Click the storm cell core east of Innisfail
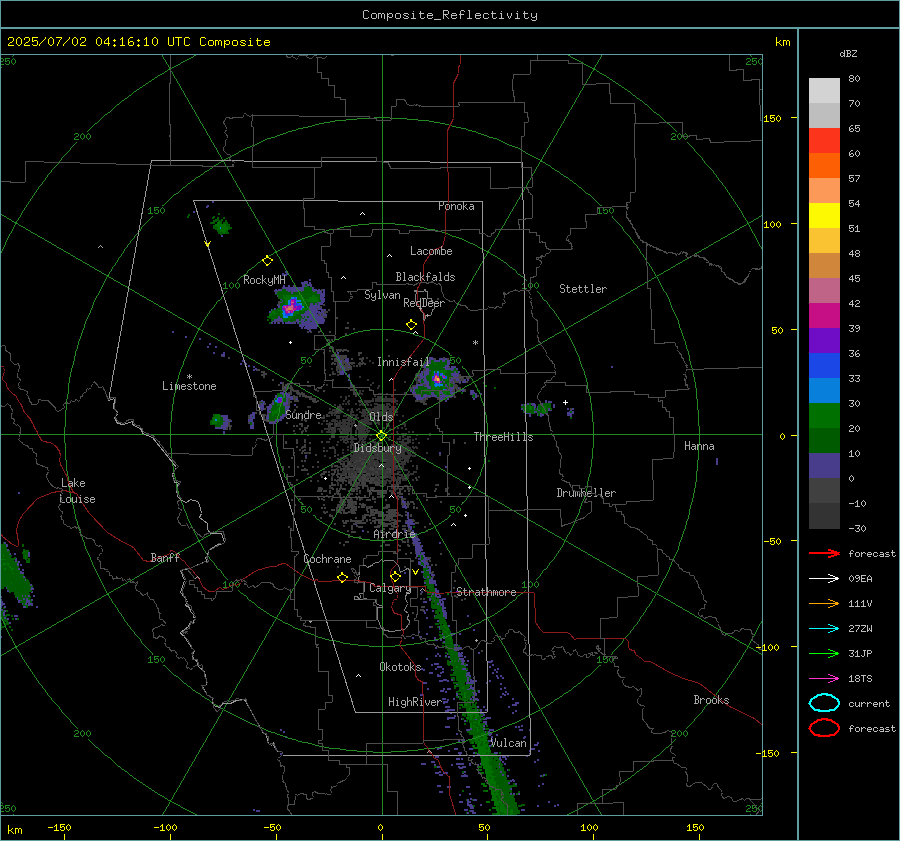Screen dimensions: 900x841 (437, 378)
